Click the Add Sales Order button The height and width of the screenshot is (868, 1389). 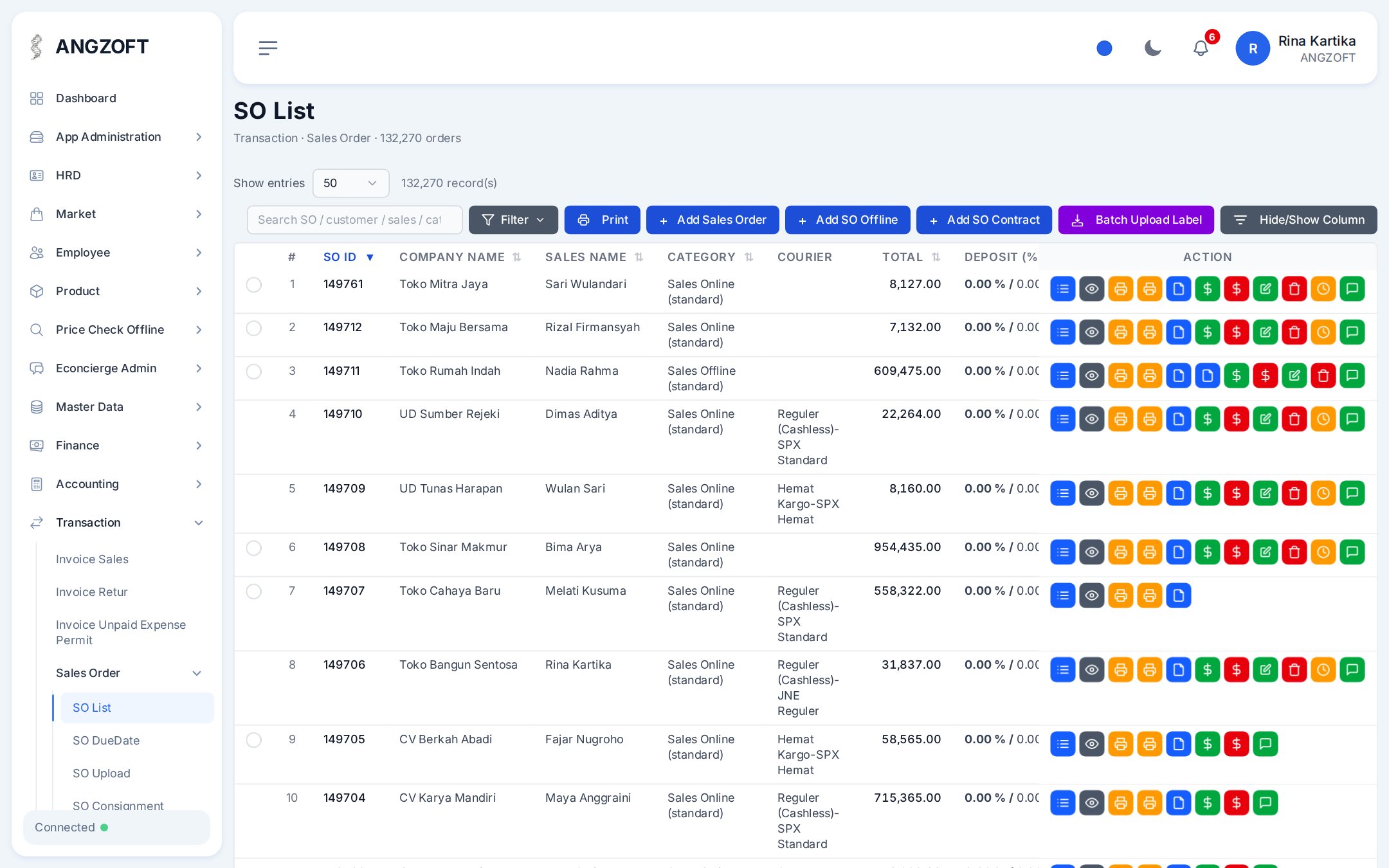click(x=713, y=220)
